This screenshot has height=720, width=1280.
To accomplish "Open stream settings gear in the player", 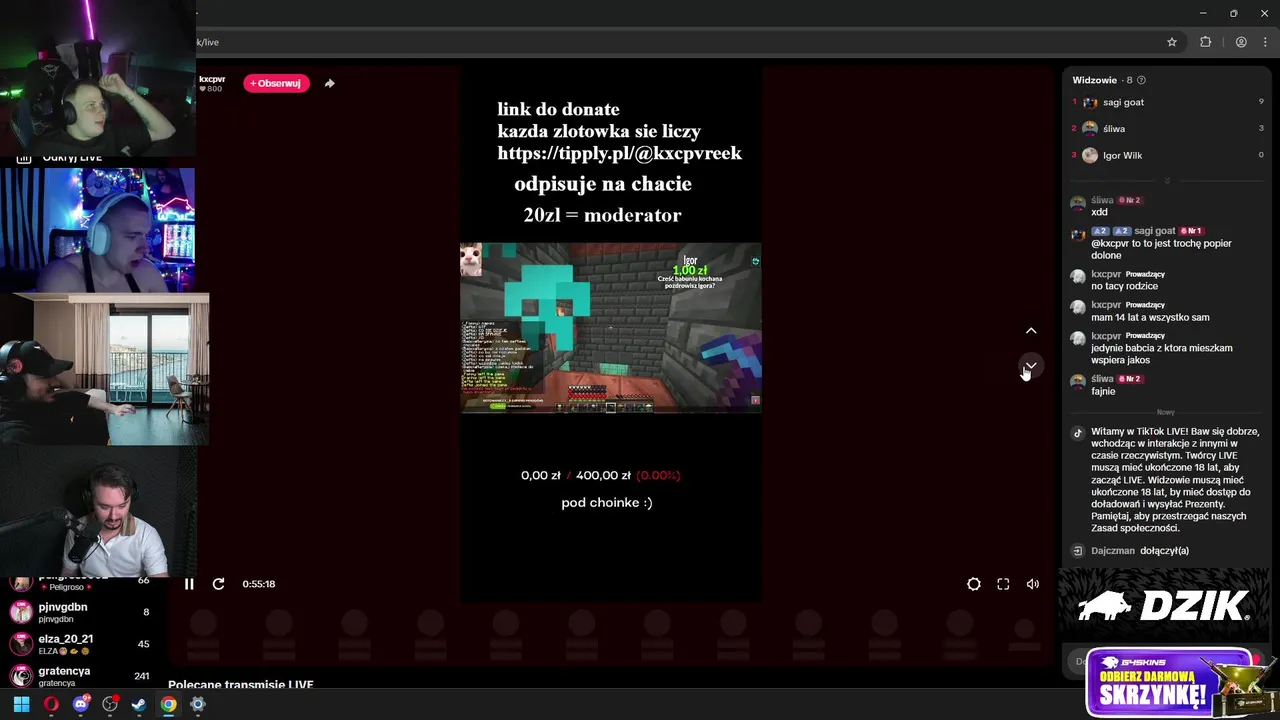I will click(x=974, y=584).
